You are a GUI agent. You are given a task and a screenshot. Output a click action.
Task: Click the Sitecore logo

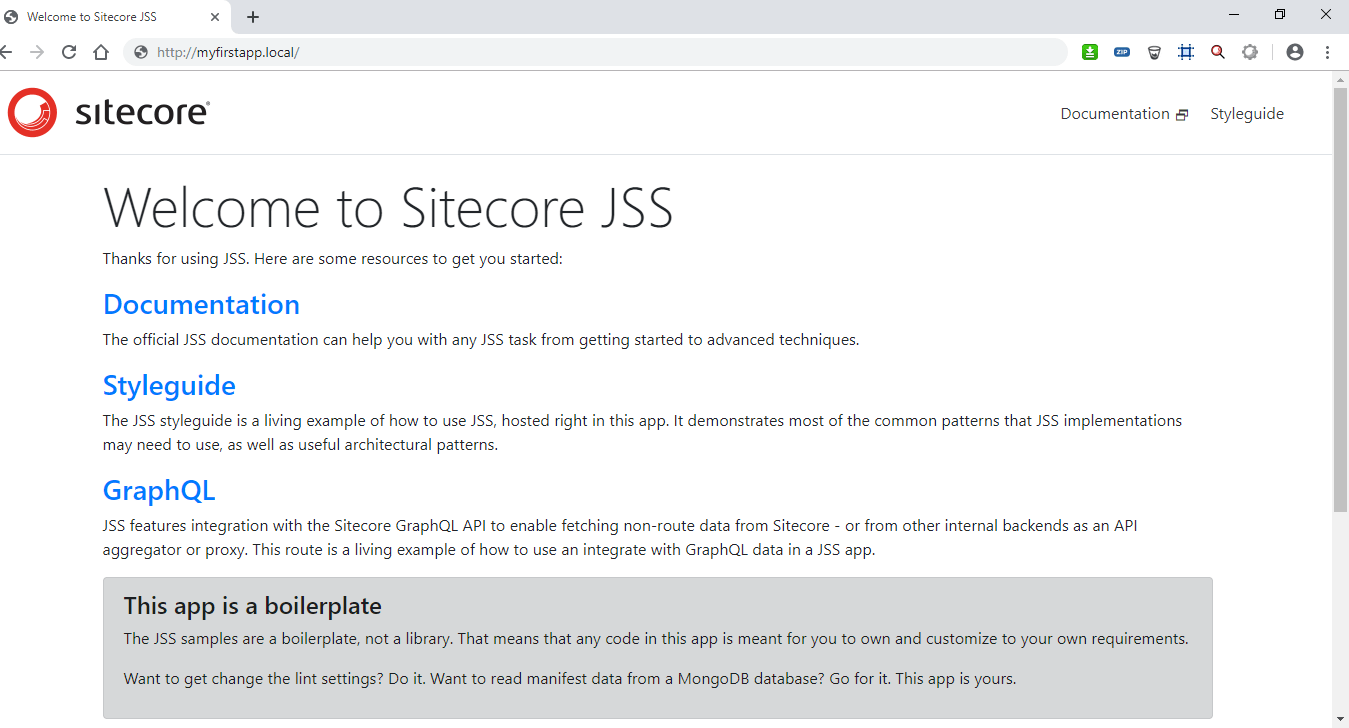108,113
